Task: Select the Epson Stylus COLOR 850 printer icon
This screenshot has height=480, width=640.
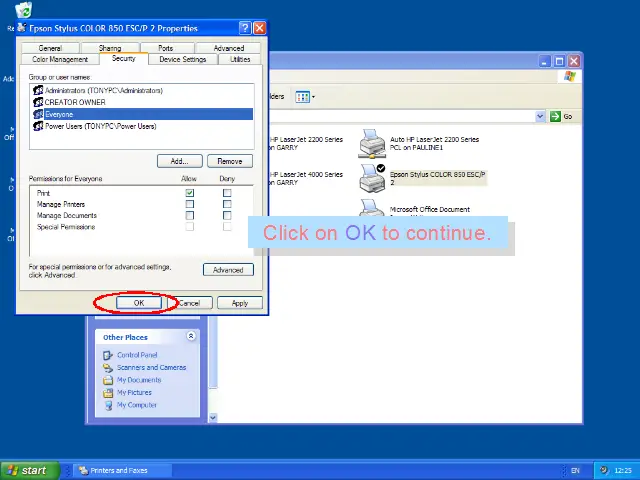Action: [x=372, y=178]
